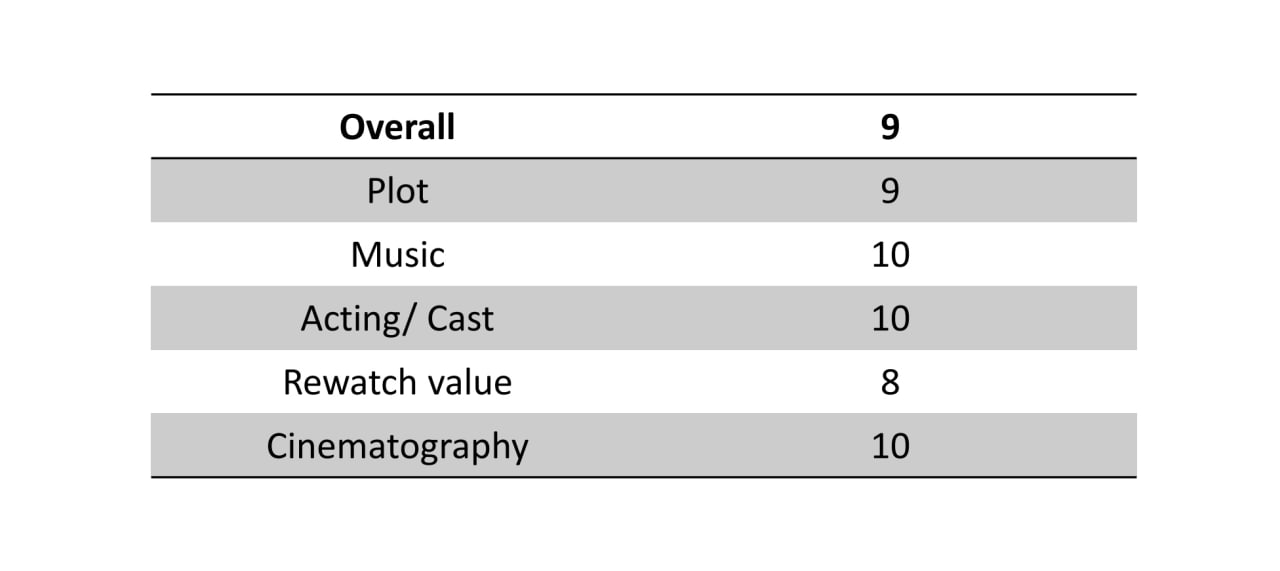Click the slash between Acting and Cast
Viewport: 1280px width, 571px height.
click(406, 318)
